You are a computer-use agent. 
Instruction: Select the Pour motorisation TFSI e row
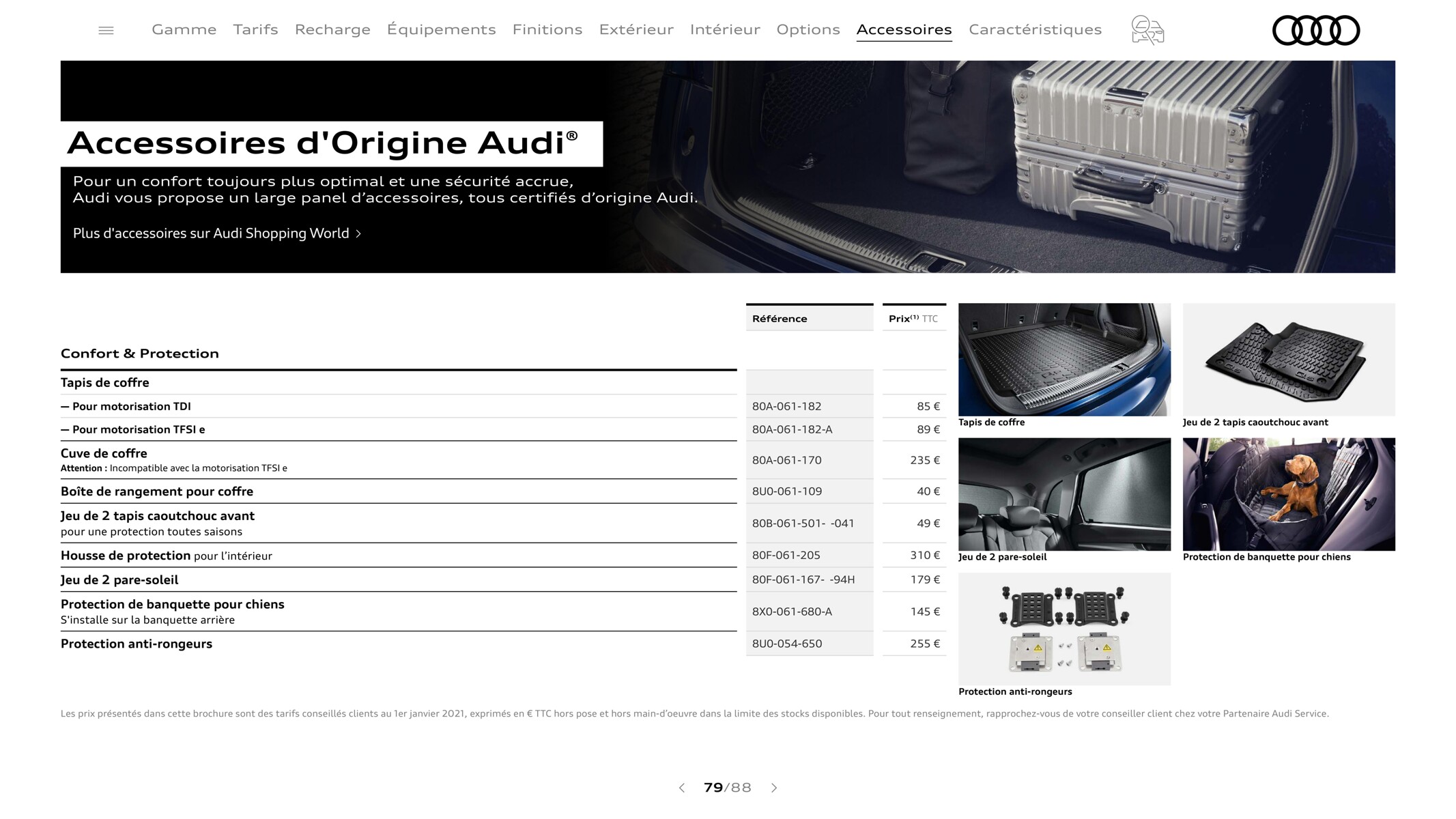399,429
